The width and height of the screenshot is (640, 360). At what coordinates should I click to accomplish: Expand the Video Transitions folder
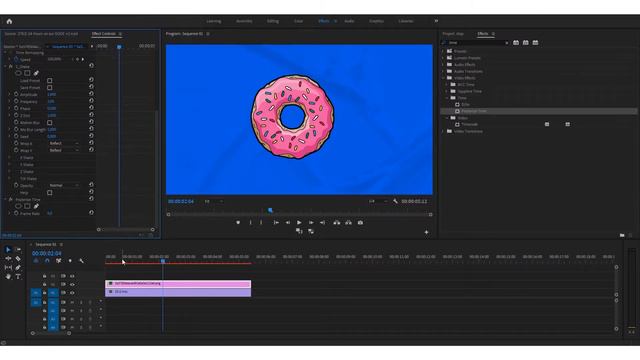click(x=443, y=131)
